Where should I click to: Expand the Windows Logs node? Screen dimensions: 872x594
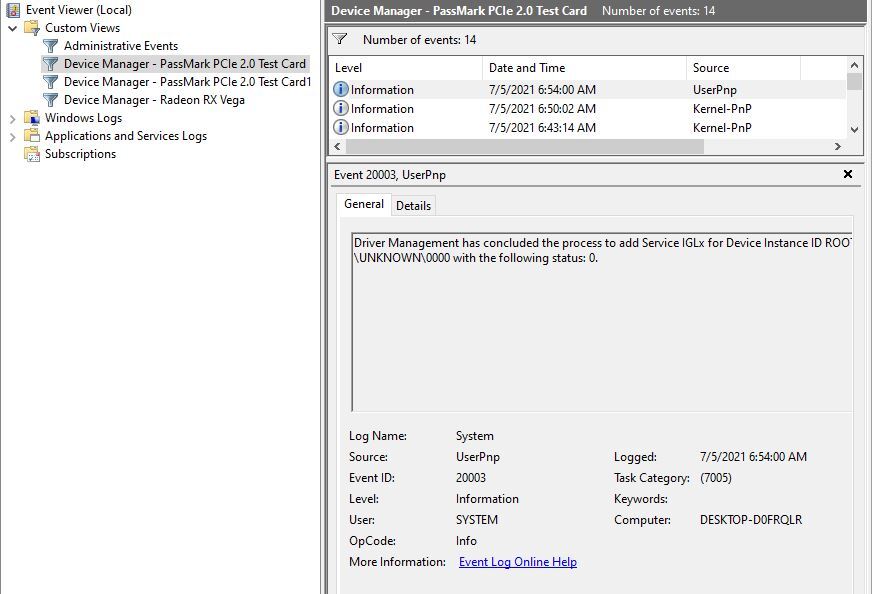(12, 118)
